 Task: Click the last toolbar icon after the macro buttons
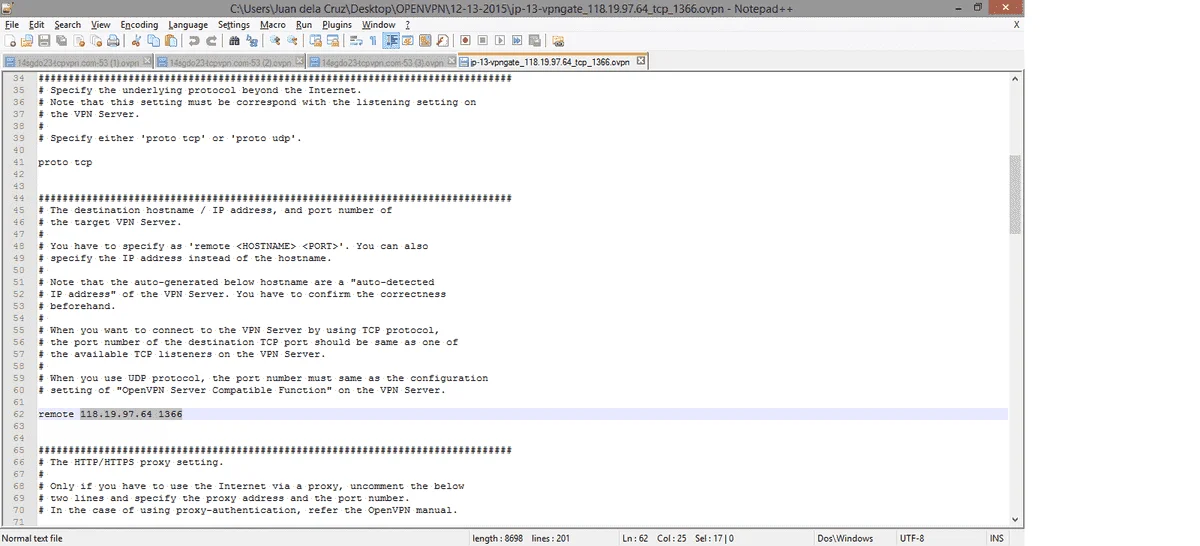click(x=558, y=41)
